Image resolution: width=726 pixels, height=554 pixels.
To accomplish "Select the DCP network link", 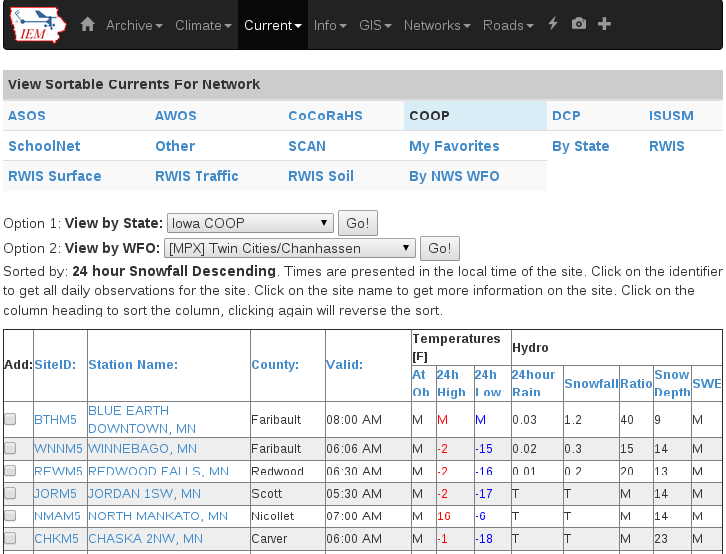I will (x=566, y=116).
